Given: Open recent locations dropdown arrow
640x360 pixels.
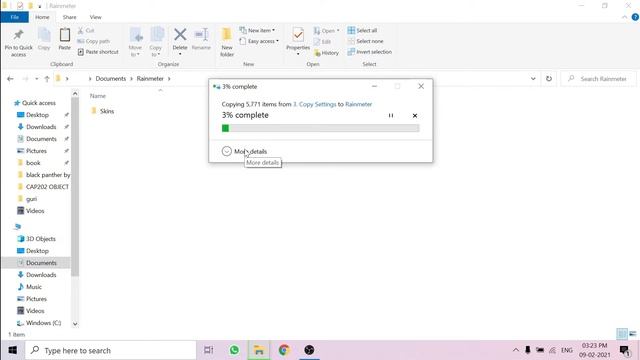Looking at the screenshot, I should tap(36, 79).
